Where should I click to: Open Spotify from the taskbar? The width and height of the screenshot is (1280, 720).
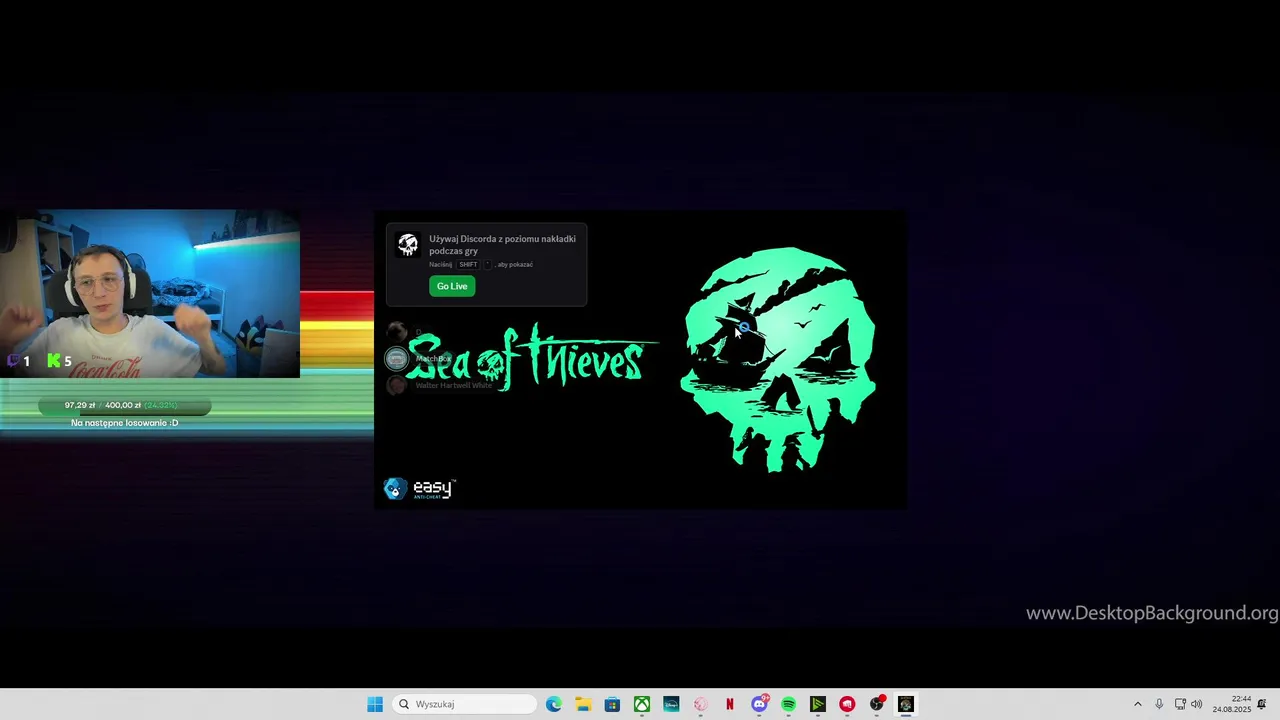(x=789, y=704)
